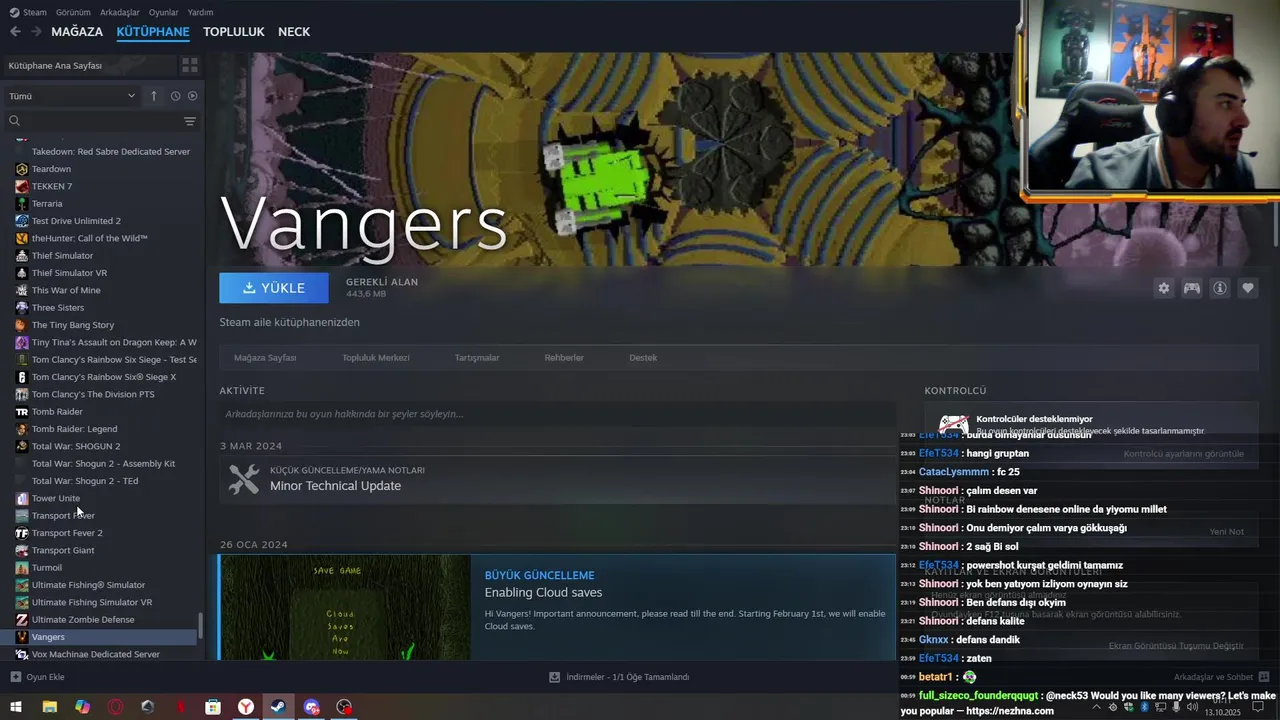The height and width of the screenshot is (720, 1280).
Task: Open the downloads status icon
Action: (554, 677)
